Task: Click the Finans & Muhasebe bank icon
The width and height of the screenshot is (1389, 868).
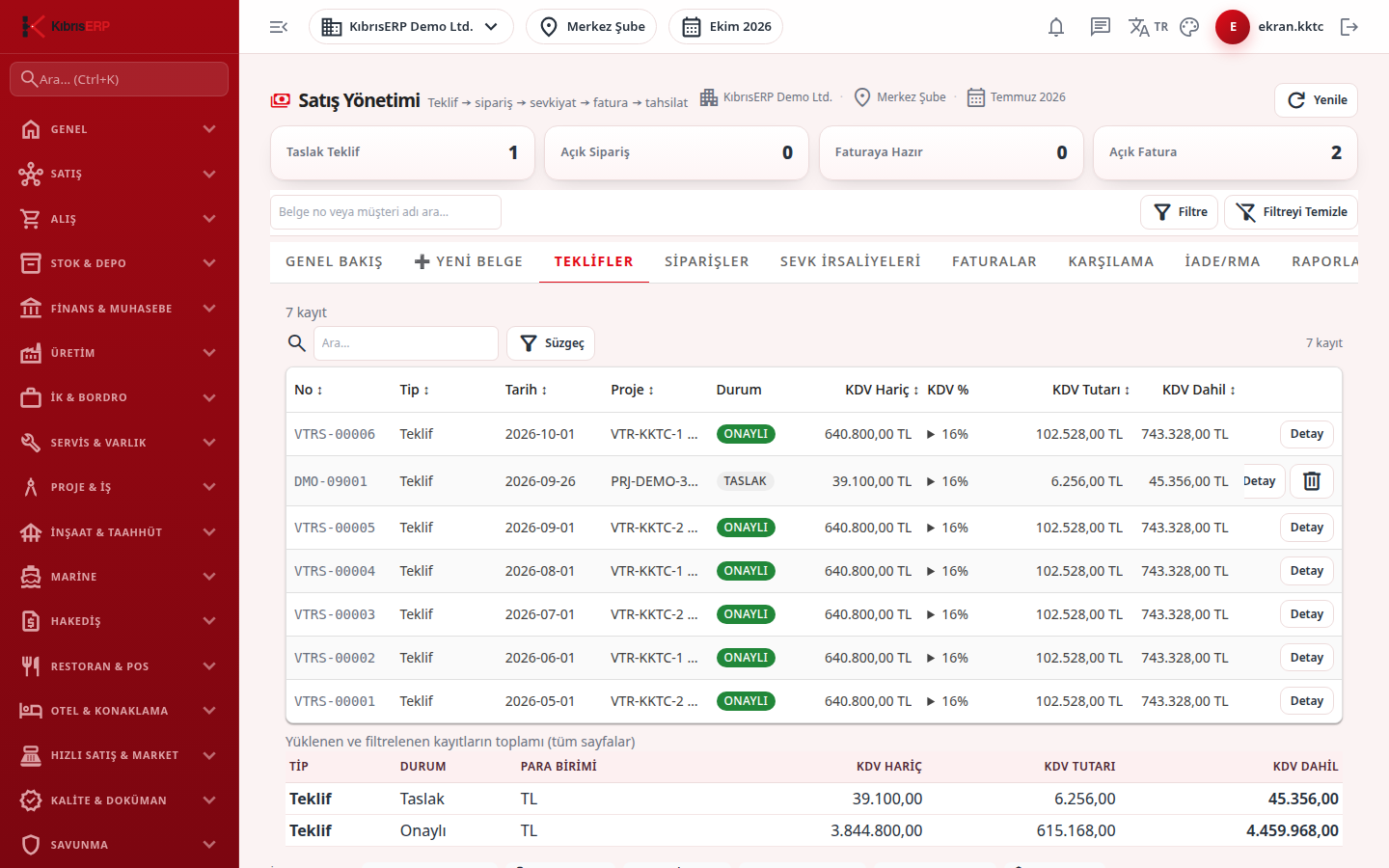Action: [x=31, y=309]
